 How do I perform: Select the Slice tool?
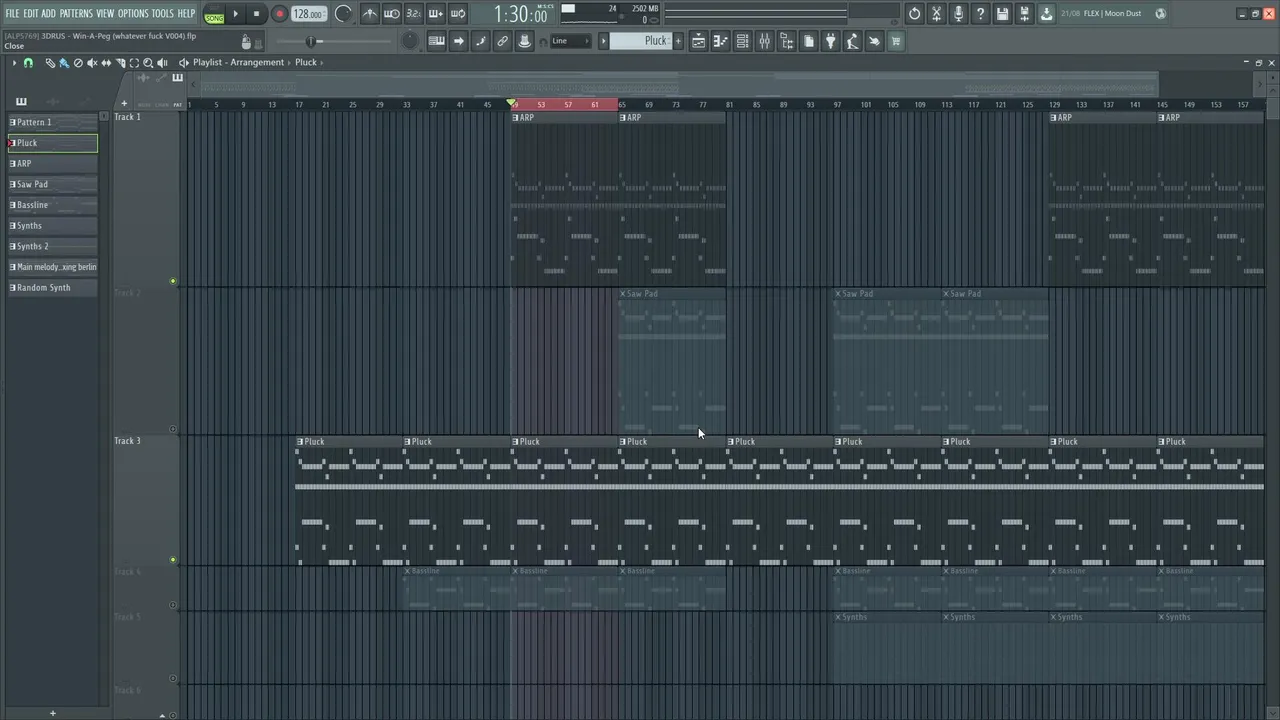(120, 63)
